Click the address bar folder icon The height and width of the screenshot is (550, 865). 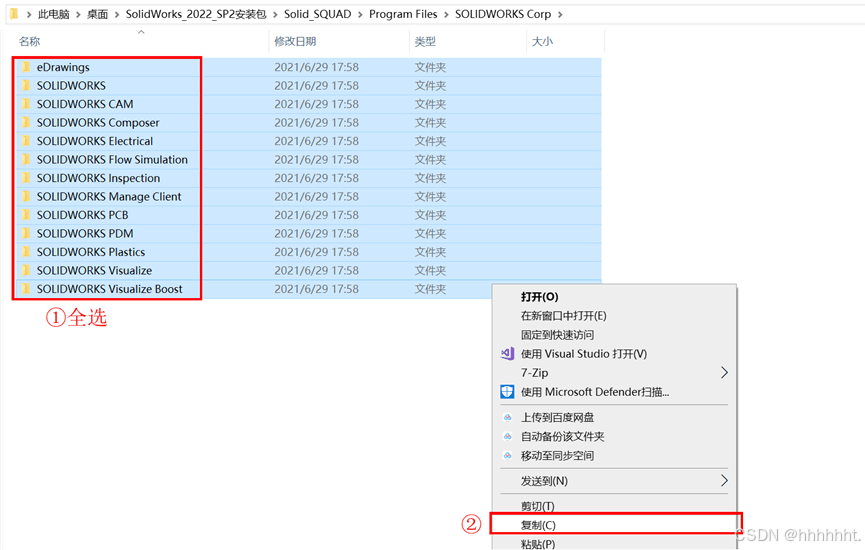click(14, 14)
